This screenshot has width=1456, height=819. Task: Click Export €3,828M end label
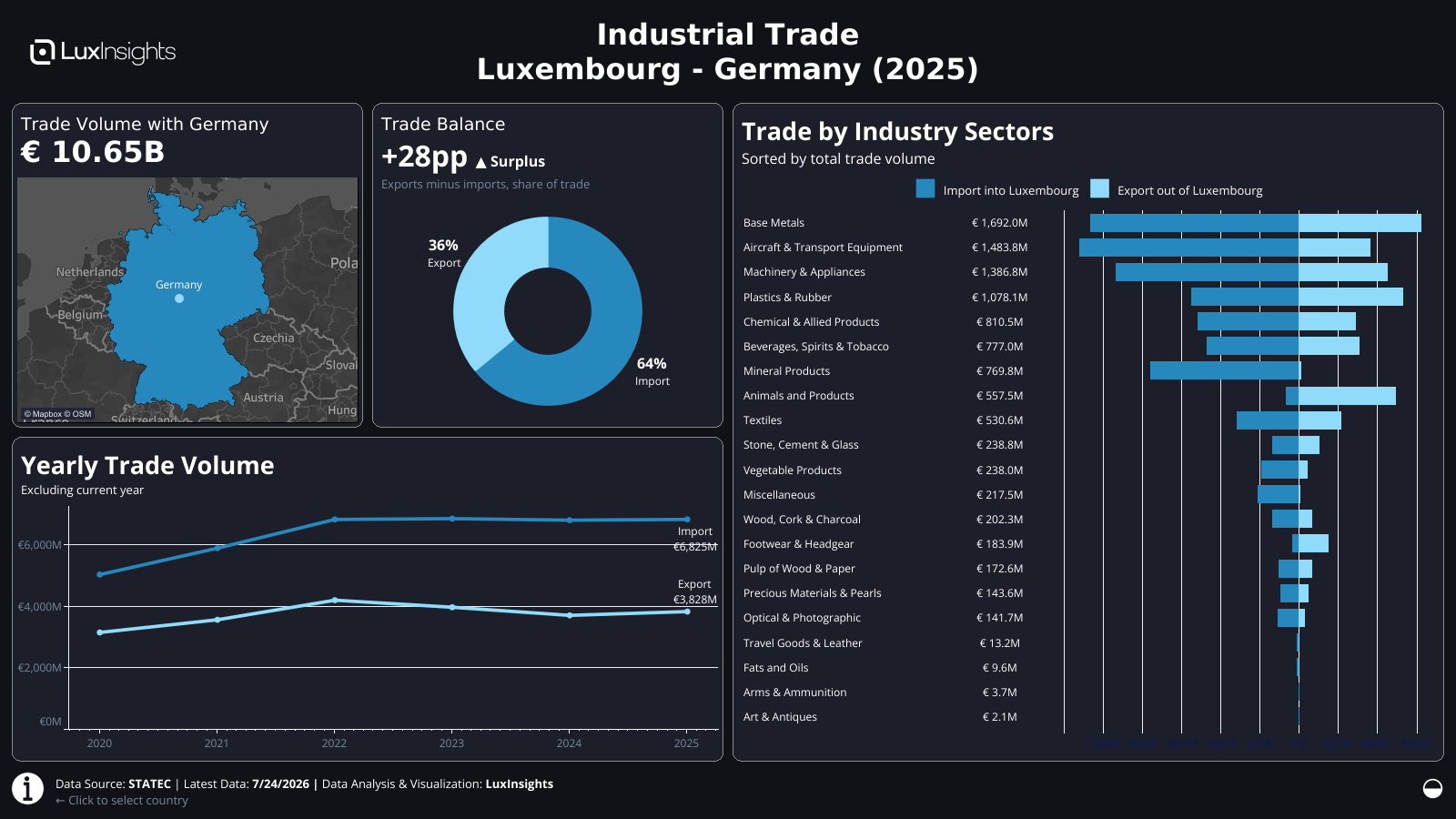695,591
